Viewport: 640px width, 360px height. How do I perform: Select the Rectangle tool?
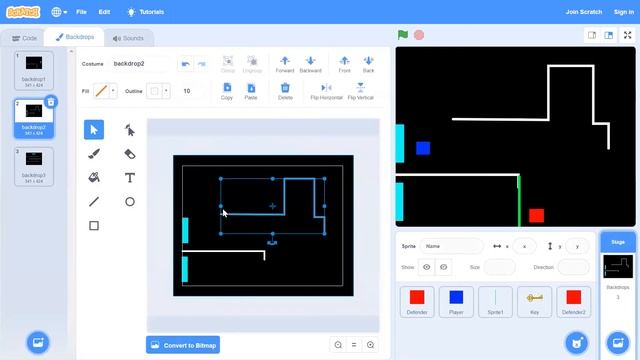point(94,225)
